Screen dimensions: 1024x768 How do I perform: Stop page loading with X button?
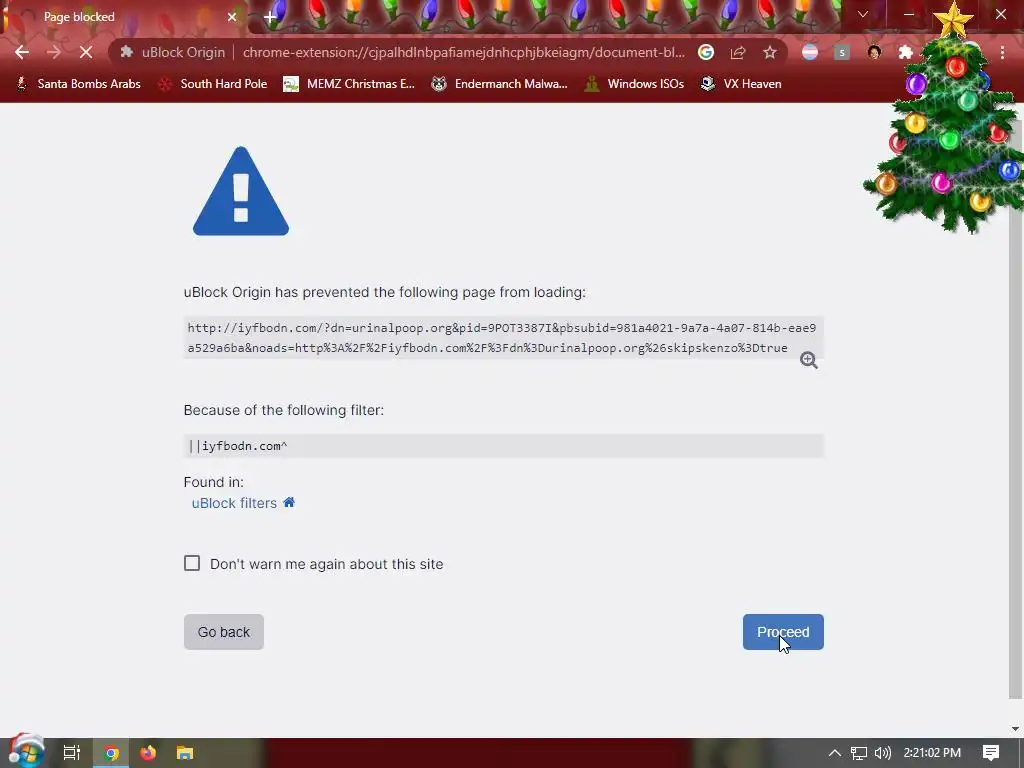pyautogui.click(x=86, y=52)
